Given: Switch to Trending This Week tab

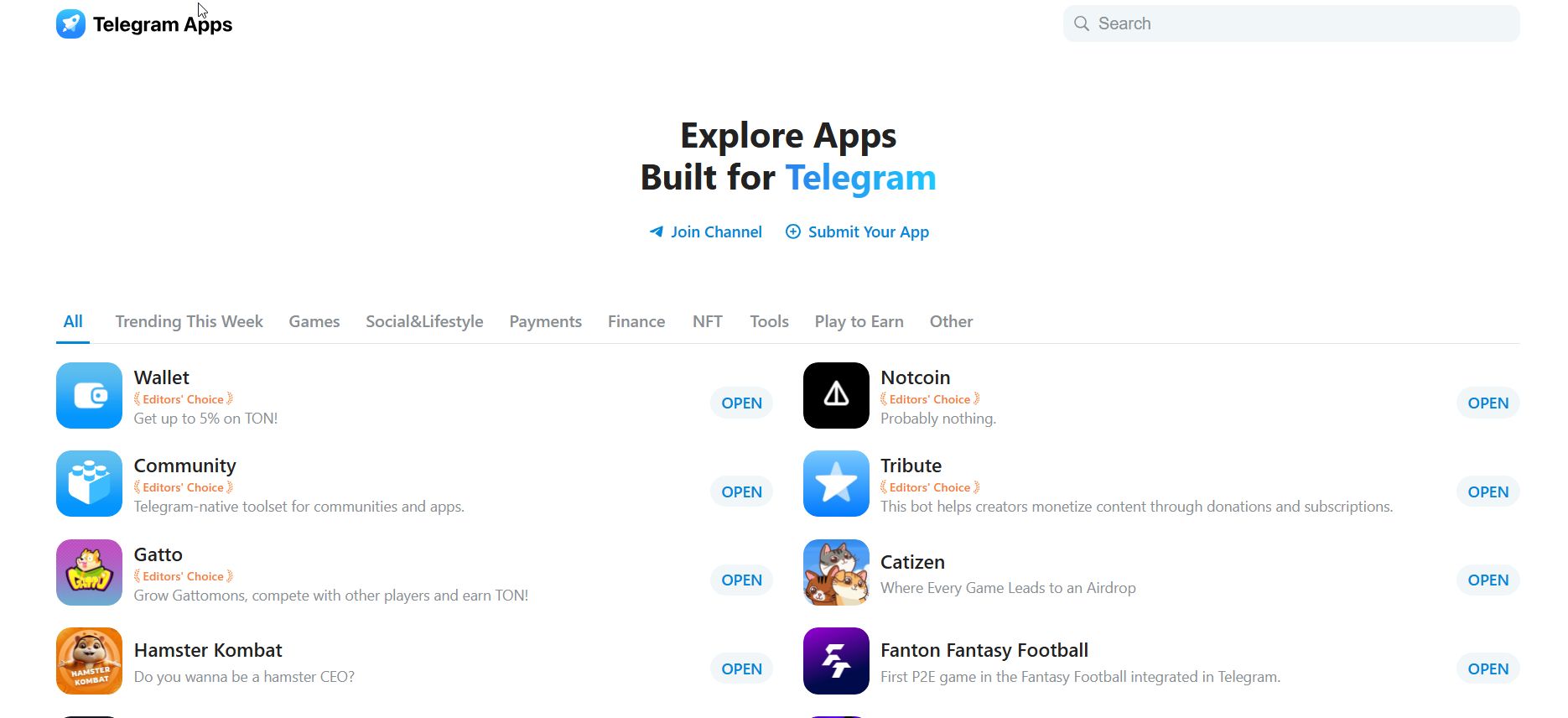Looking at the screenshot, I should click(189, 321).
